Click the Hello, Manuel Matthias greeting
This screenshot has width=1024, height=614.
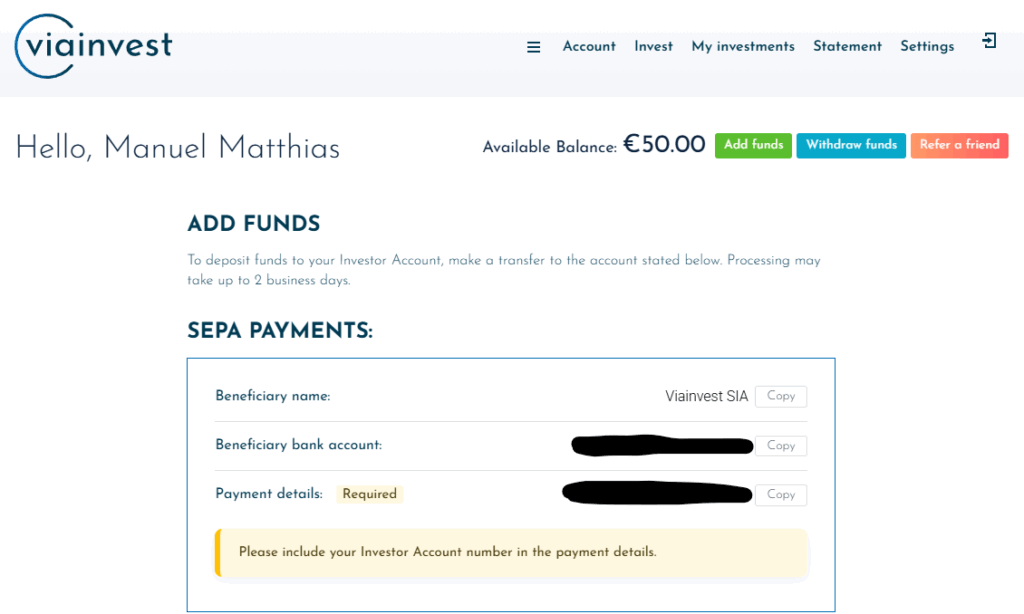pos(178,149)
